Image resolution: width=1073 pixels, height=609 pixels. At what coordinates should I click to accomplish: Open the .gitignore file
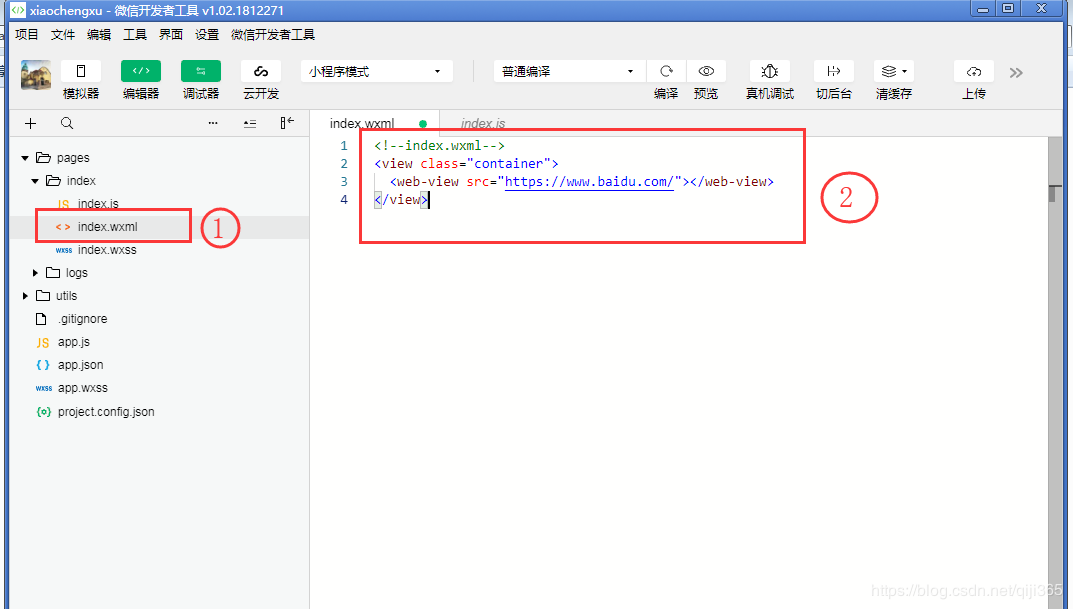82,319
